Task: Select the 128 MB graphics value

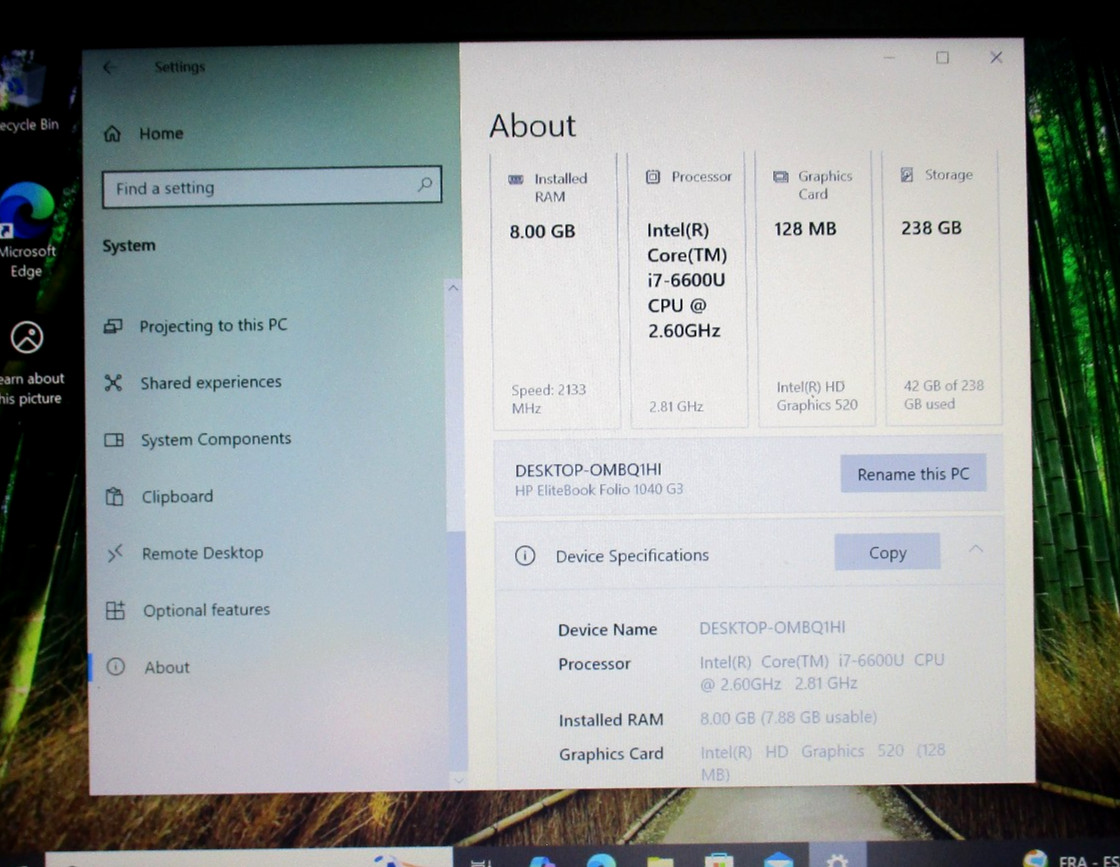Action: 805,229
